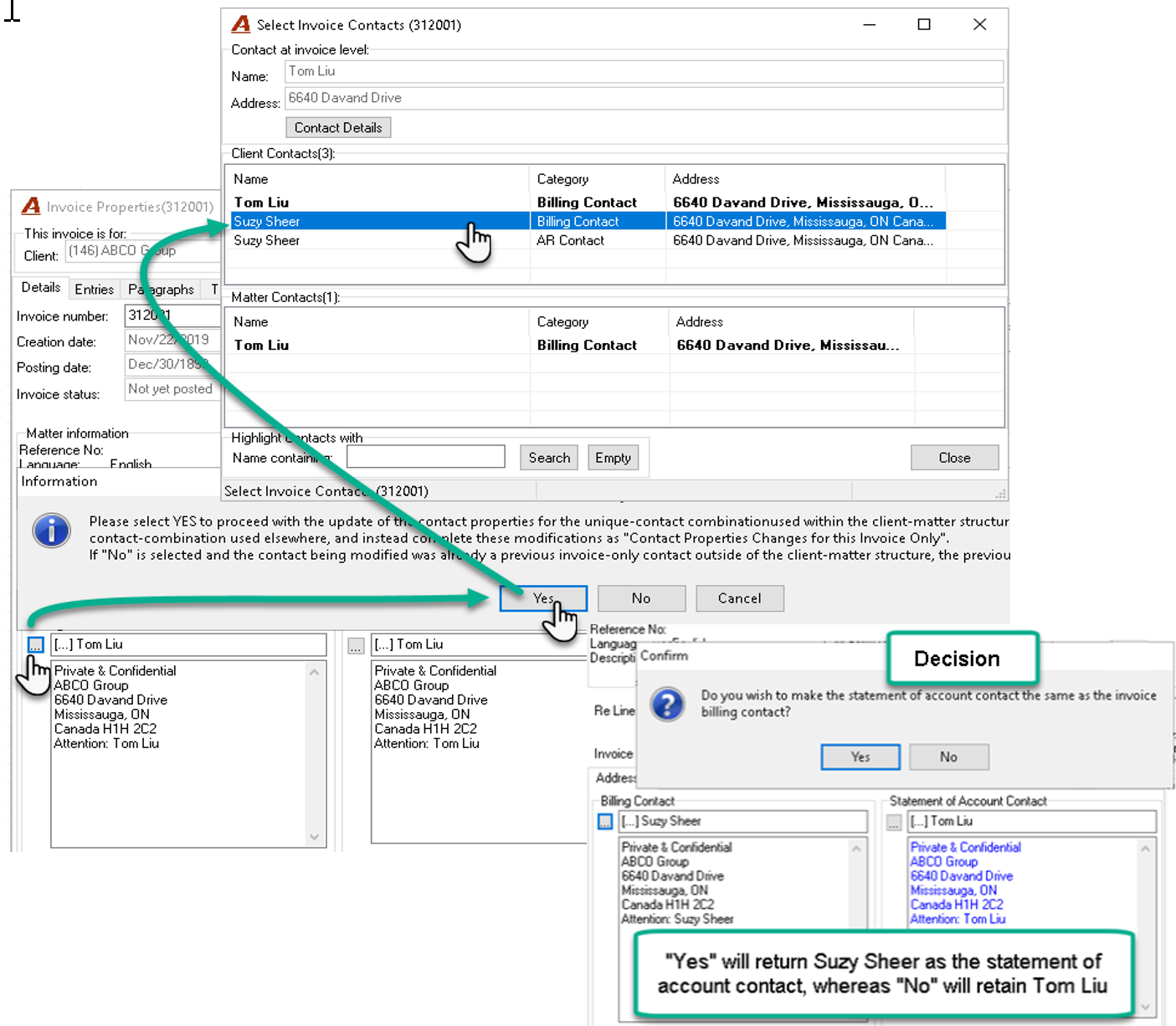Click the Category column header in Client Contacts

pos(562,179)
